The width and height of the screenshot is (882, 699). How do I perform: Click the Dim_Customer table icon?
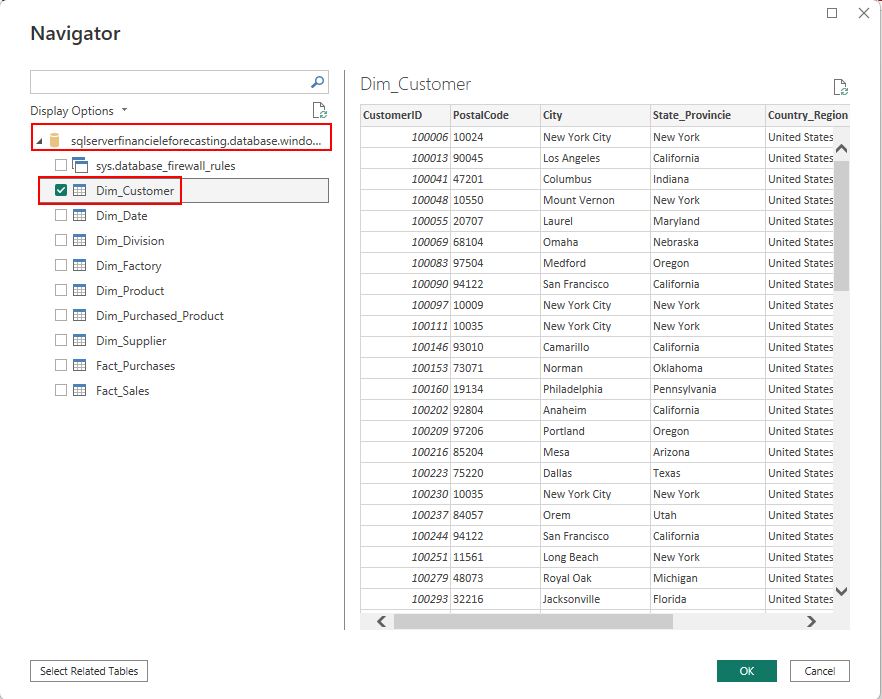[80, 191]
